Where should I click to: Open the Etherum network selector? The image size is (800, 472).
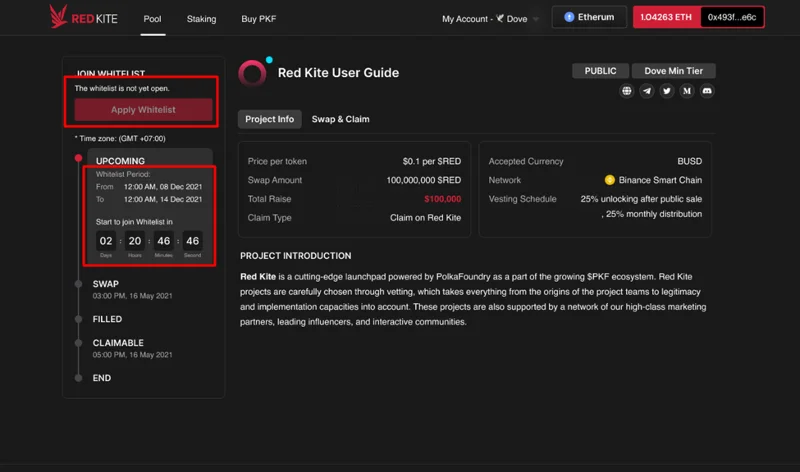589,17
